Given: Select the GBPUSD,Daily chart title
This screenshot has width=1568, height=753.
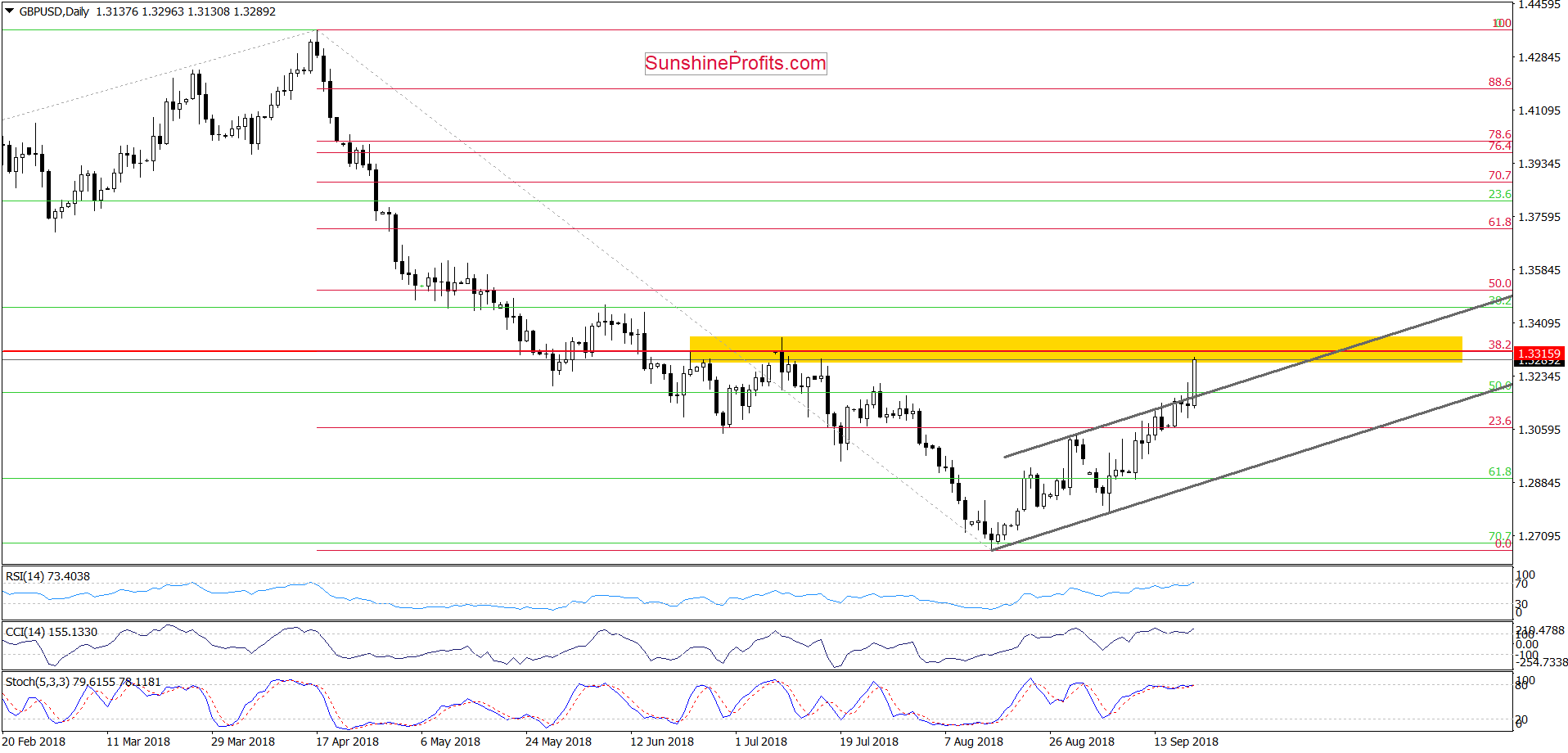Looking at the screenshot, I should pyautogui.click(x=54, y=11).
